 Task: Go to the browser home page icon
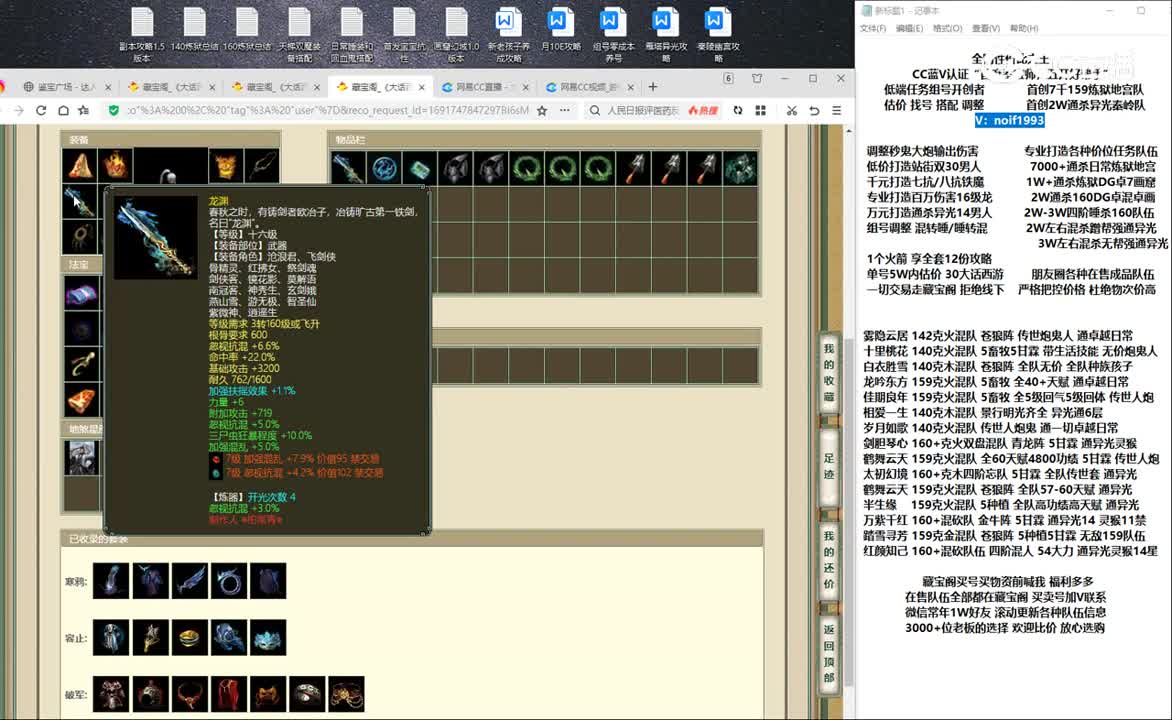(x=64, y=111)
